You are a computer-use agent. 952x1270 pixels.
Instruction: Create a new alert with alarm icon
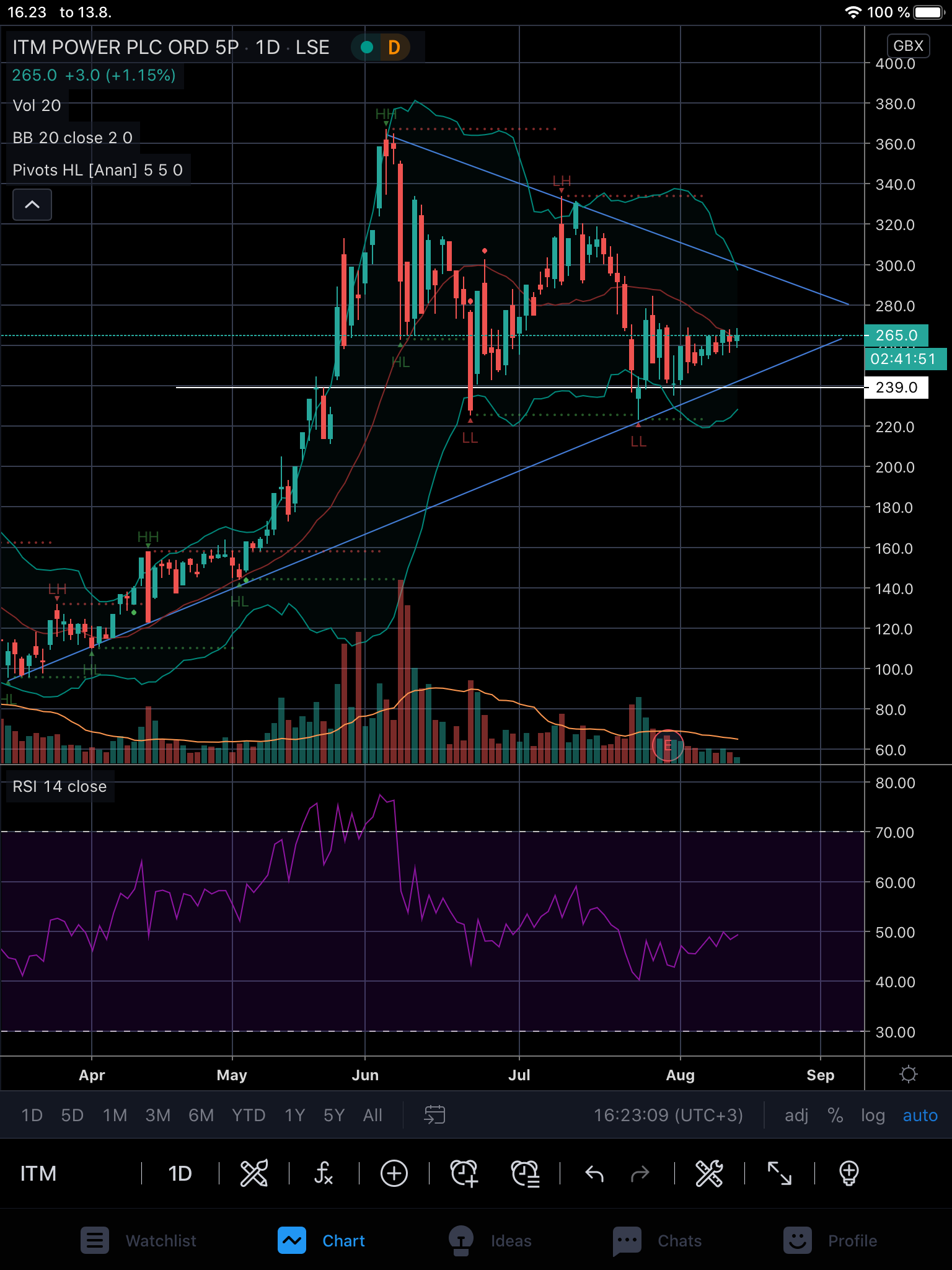pos(464,1173)
